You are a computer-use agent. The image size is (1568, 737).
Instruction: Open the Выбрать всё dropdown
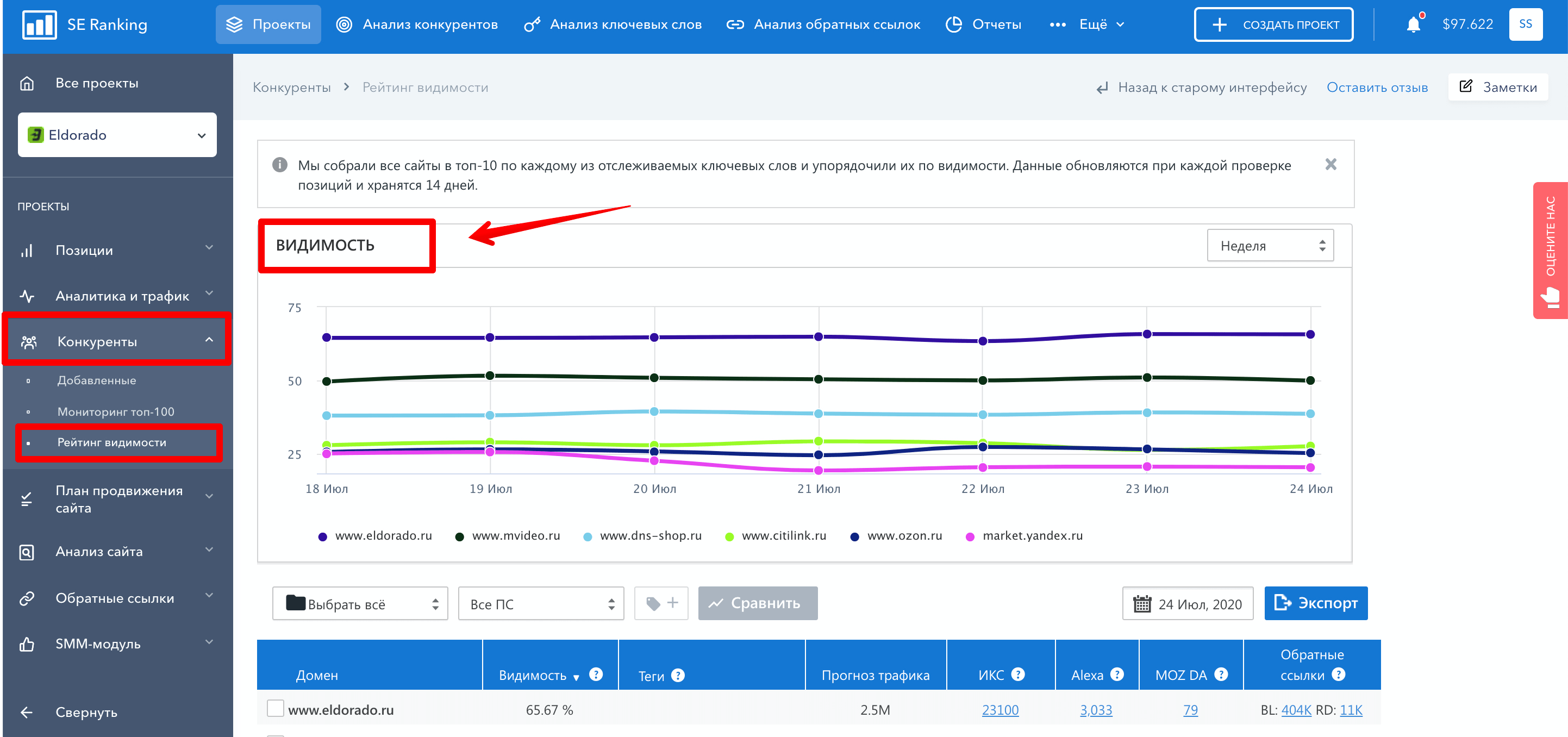[360, 603]
